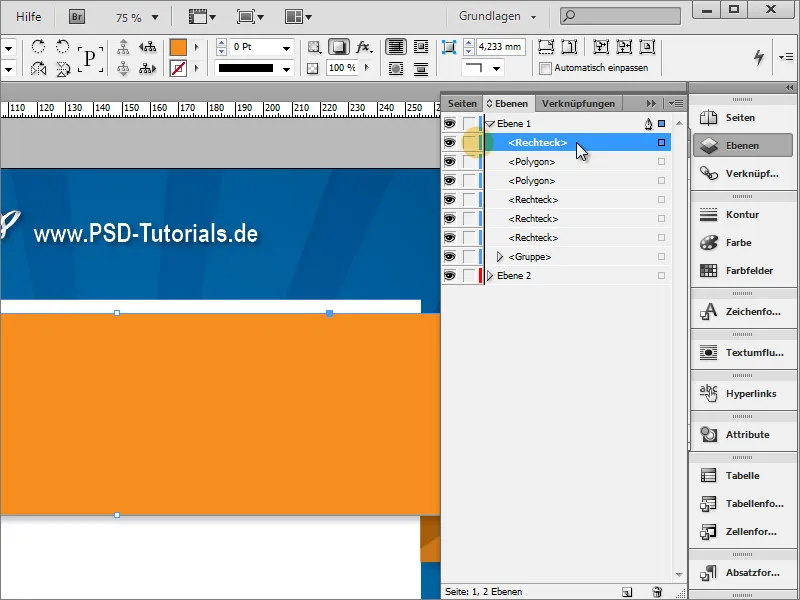
Task: Select next object icon
Action: pyautogui.click(x=147, y=68)
